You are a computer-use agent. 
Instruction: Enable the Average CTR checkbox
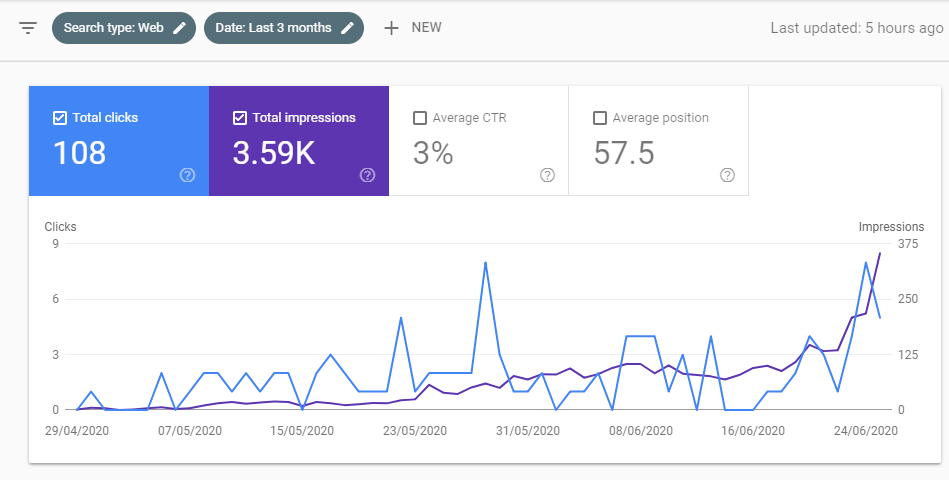[x=419, y=118]
